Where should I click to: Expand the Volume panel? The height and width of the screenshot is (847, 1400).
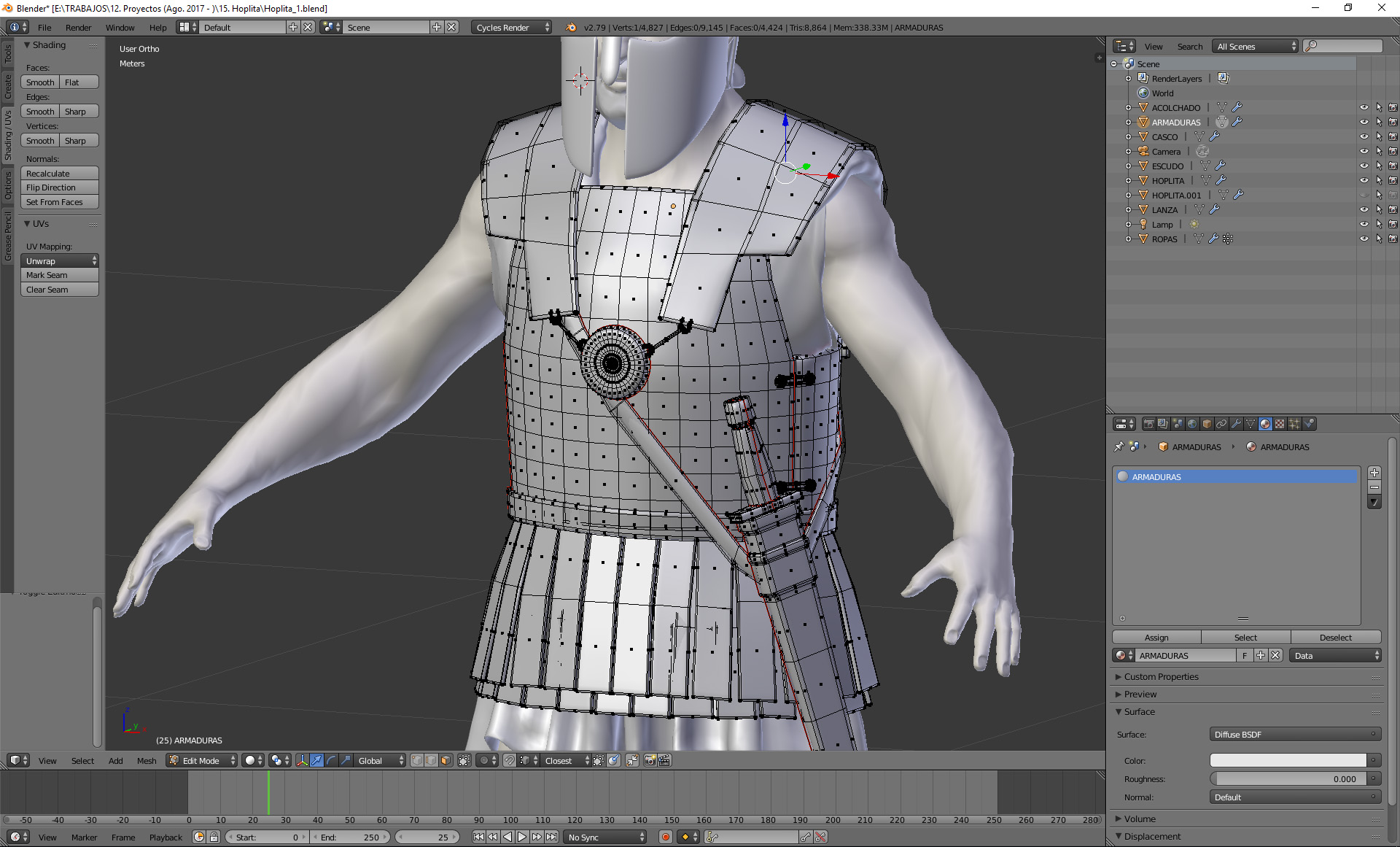point(1140,819)
